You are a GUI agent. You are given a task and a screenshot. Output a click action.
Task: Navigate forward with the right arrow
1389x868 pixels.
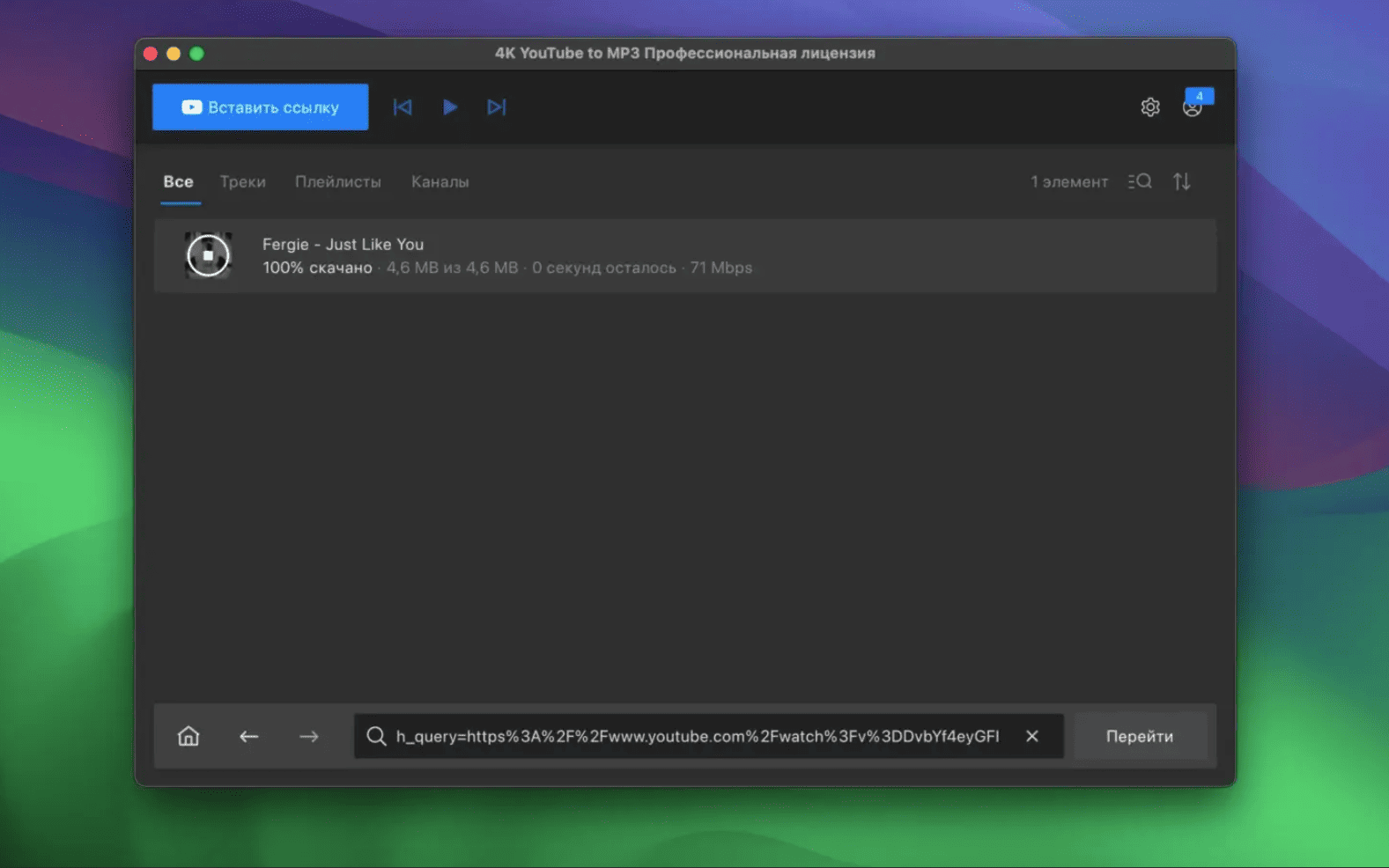pyautogui.click(x=309, y=736)
